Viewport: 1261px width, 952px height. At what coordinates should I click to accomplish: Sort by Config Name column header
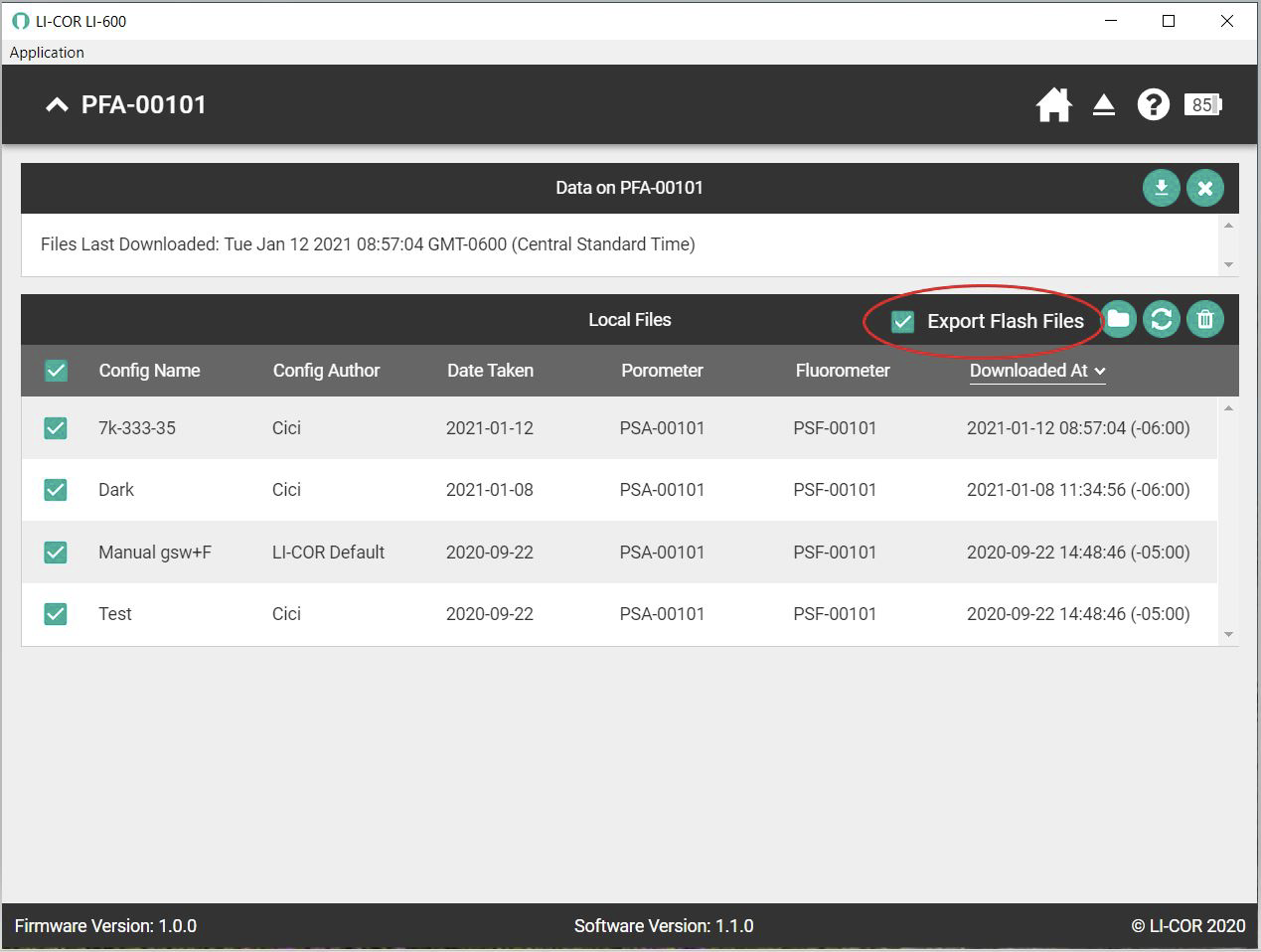149,371
